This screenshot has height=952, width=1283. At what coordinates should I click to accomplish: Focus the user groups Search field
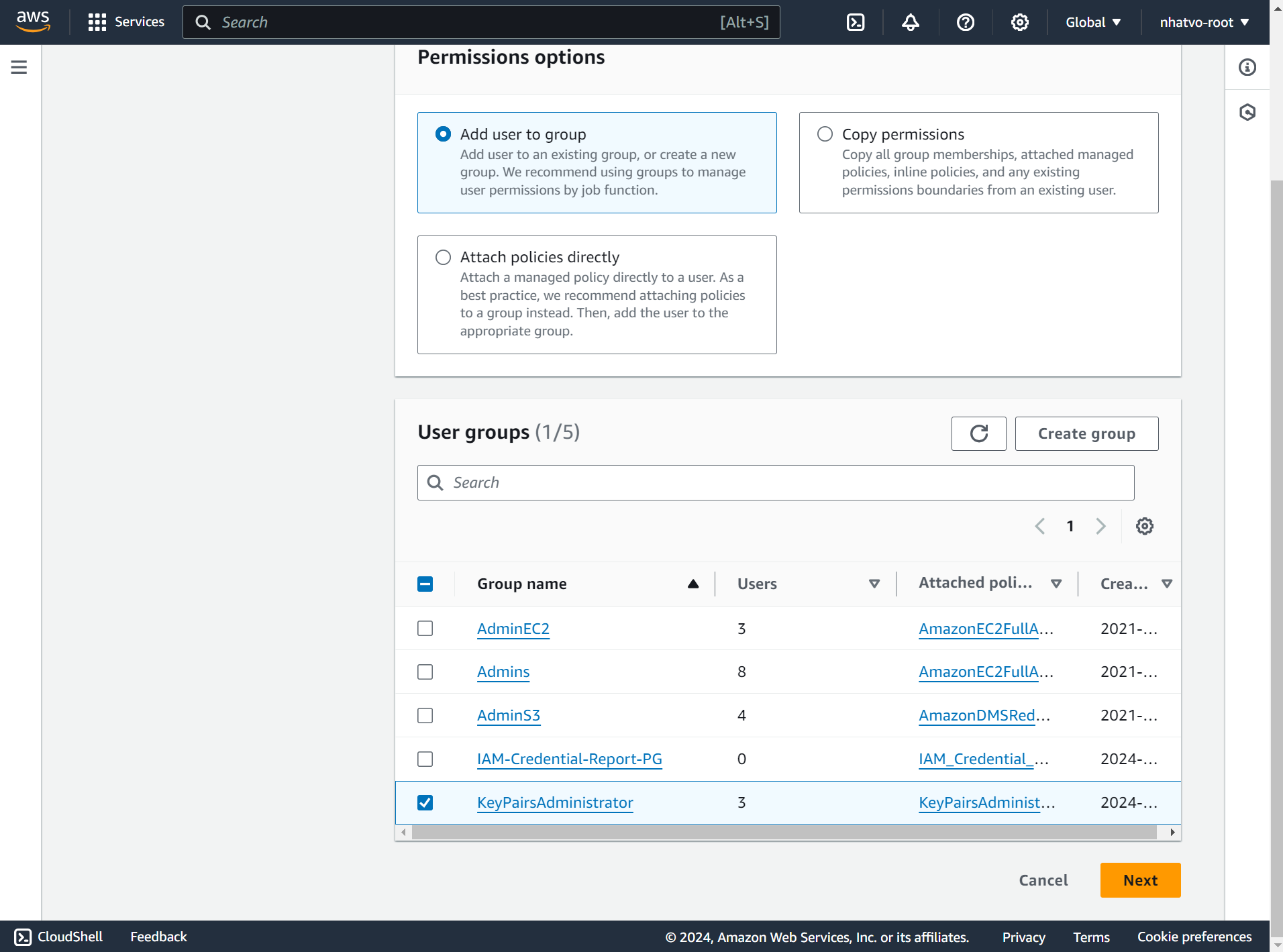coord(776,482)
